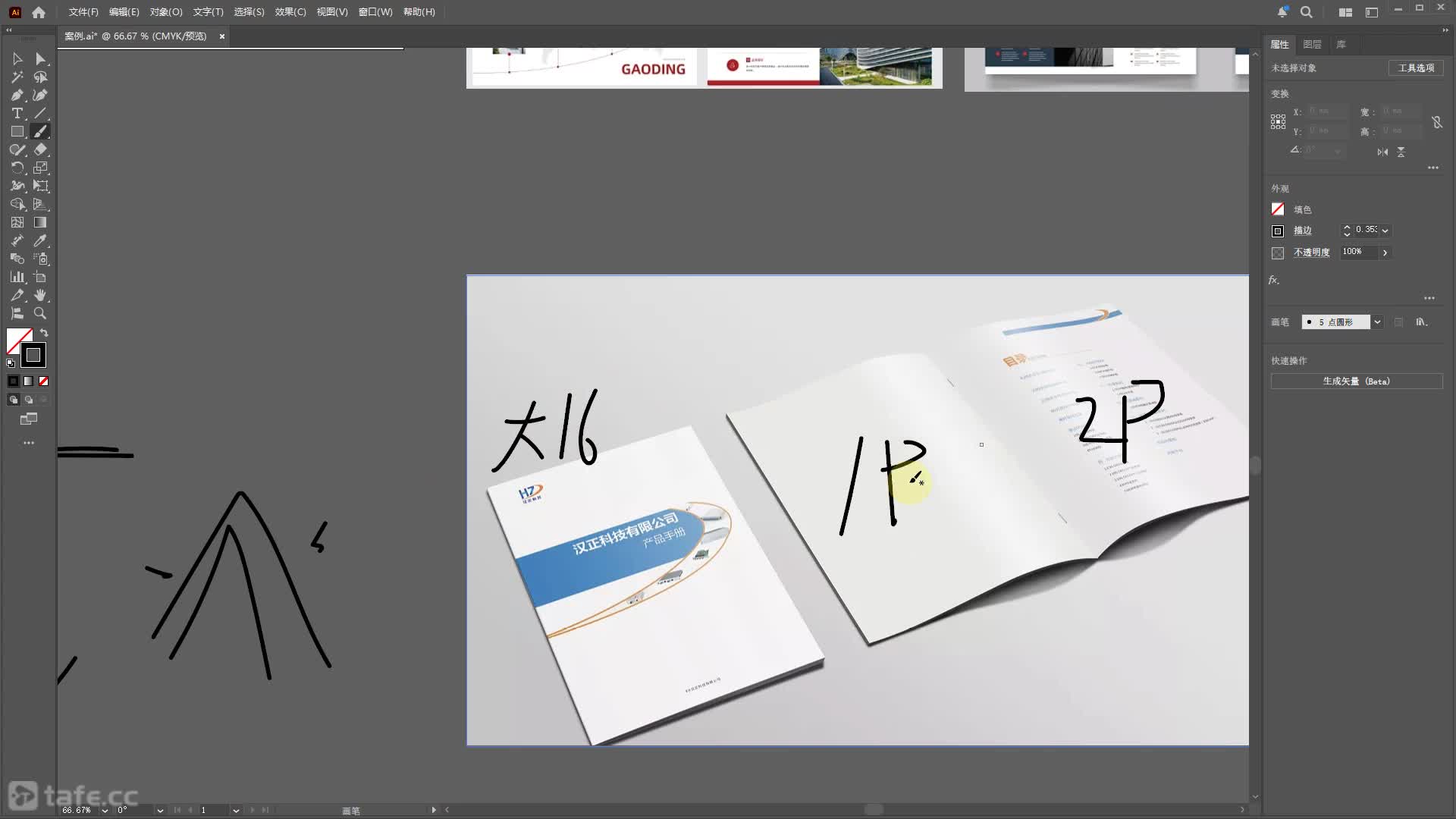Close the 案例.ai document tab
The height and width of the screenshot is (819, 1456).
[222, 36]
